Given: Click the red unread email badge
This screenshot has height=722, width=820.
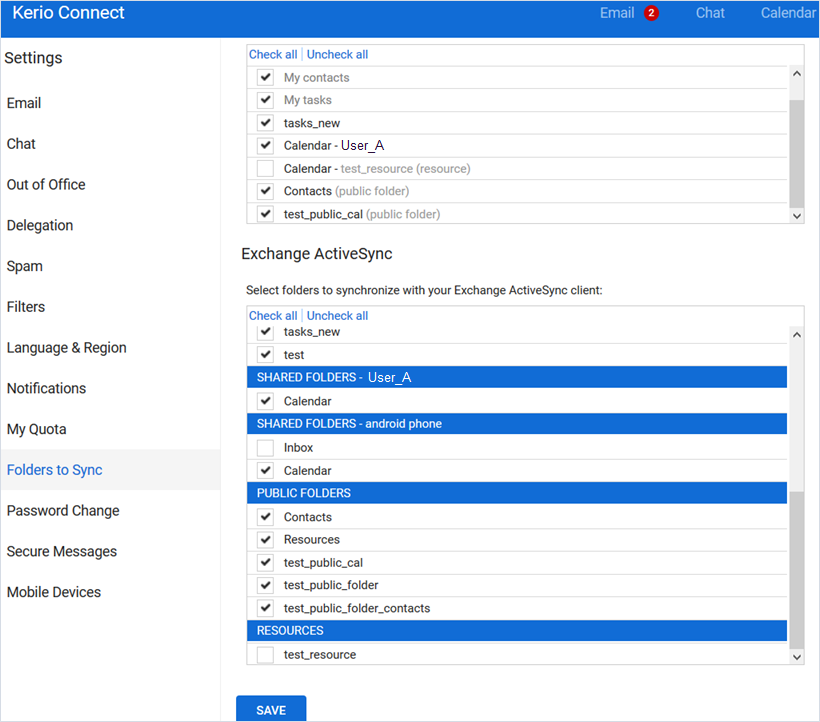Looking at the screenshot, I should [652, 13].
